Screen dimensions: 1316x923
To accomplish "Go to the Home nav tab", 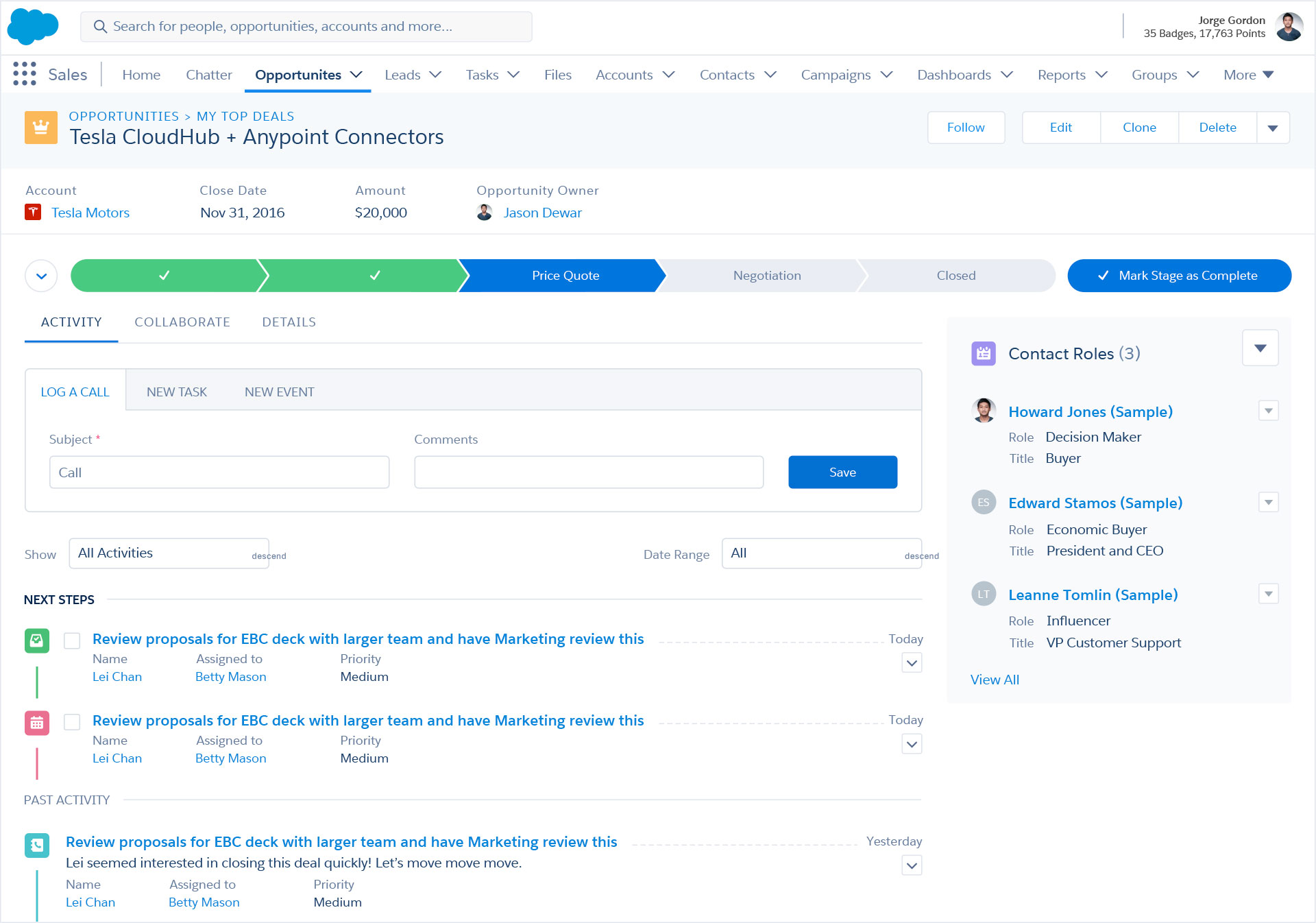I will (141, 75).
